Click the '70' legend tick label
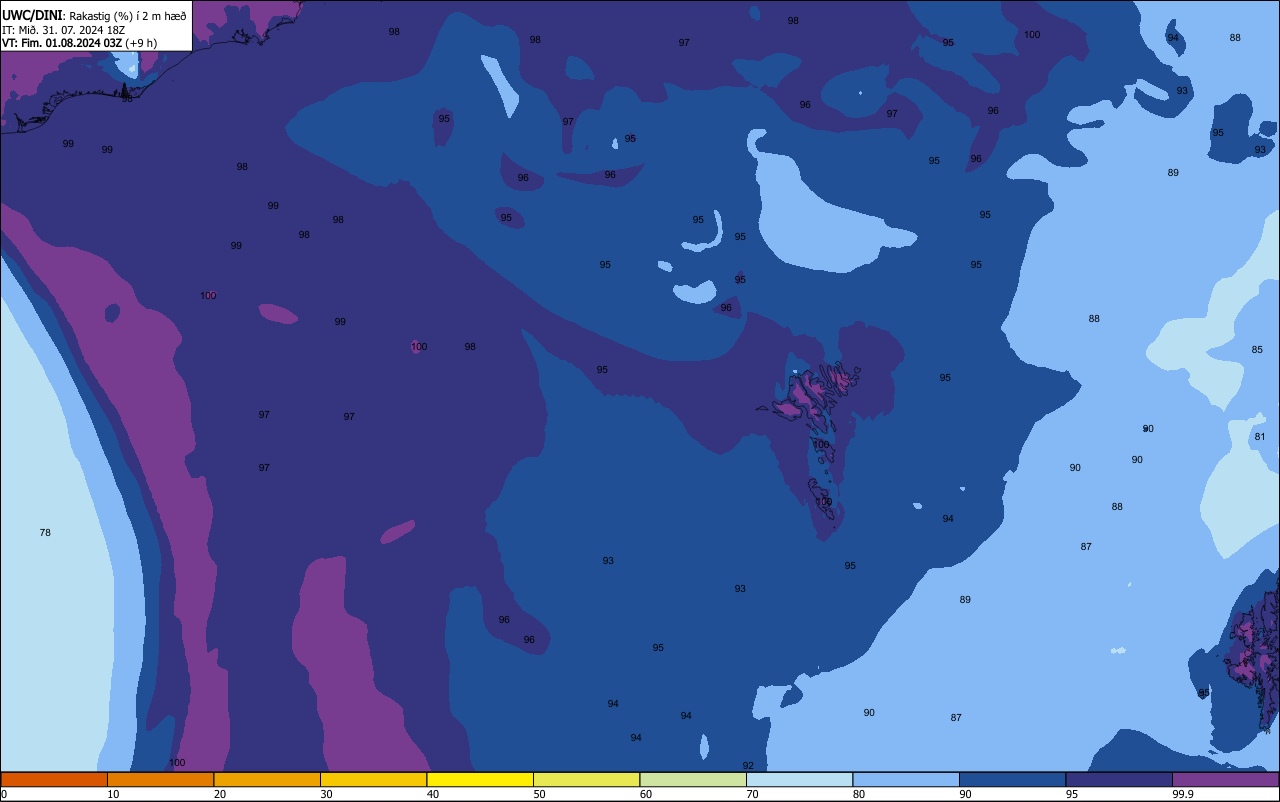The image size is (1280, 802). pos(752,794)
